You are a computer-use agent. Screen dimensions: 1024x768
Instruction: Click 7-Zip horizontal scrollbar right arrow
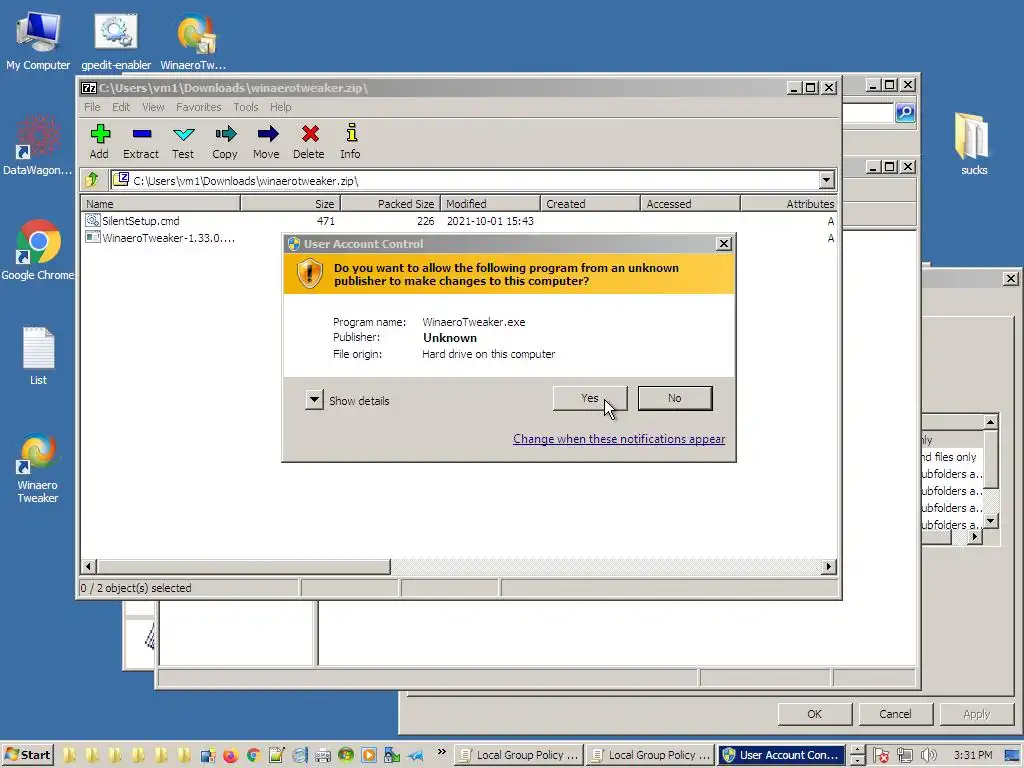point(829,566)
